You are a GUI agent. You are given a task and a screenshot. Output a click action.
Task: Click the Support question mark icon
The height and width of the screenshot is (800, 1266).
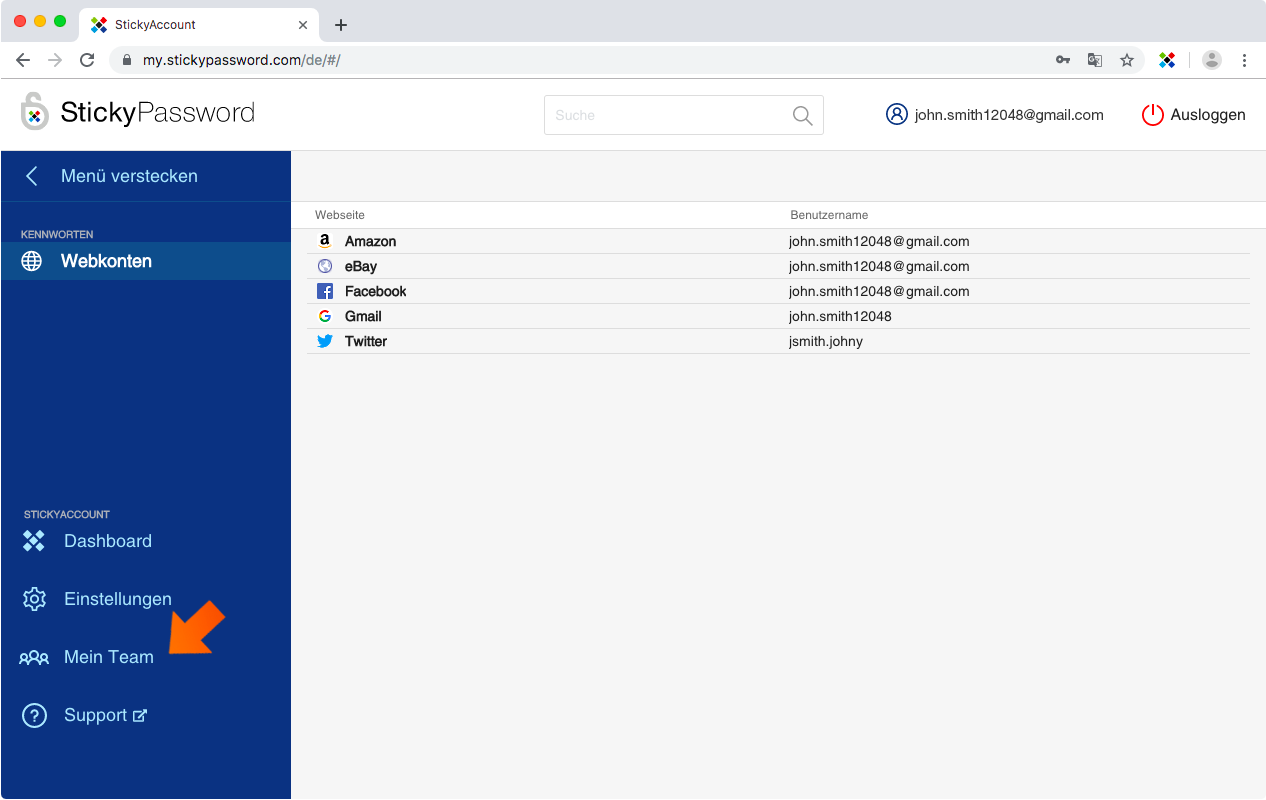coord(34,715)
